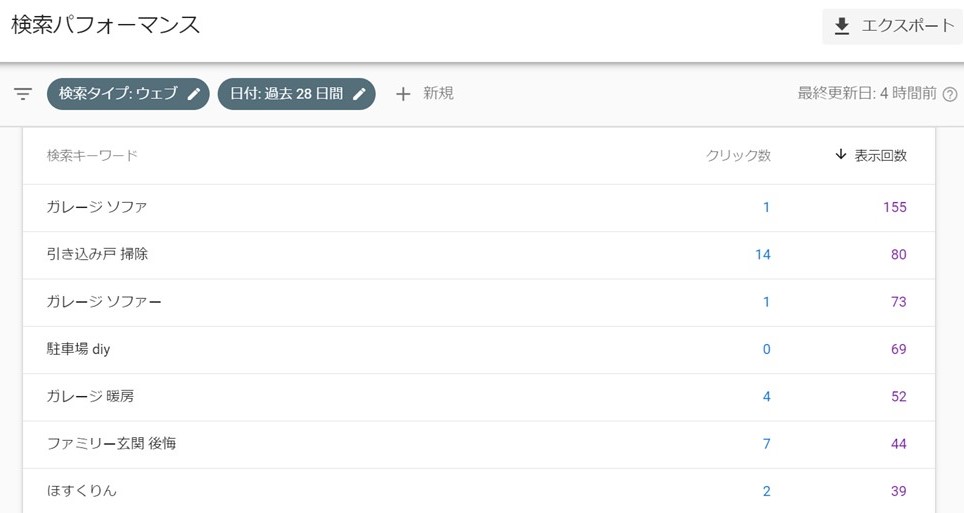Toggle sort arrow beside 表示回数
This screenshot has width=964, height=513.
[x=840, y=154]
